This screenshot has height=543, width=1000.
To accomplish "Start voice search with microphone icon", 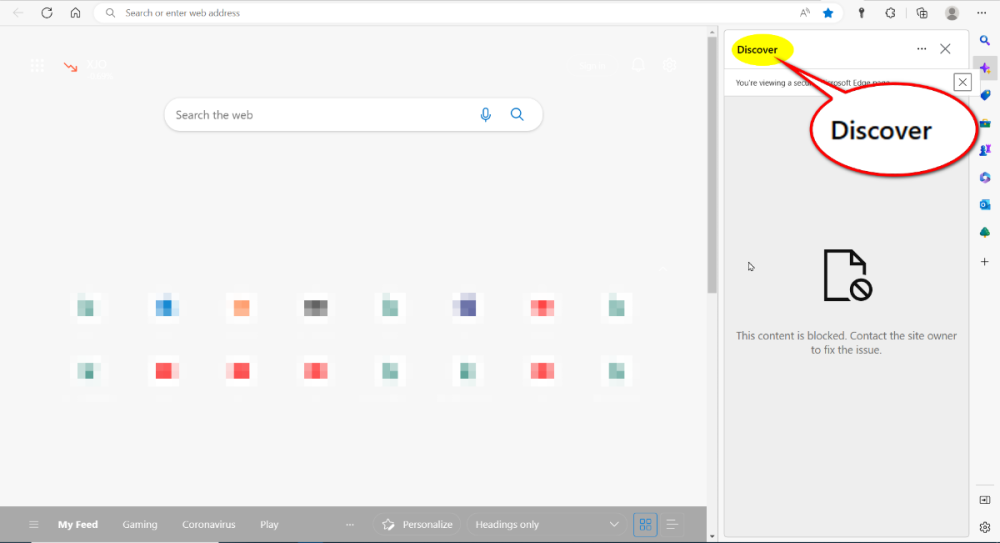I will (x=485, y=115).
